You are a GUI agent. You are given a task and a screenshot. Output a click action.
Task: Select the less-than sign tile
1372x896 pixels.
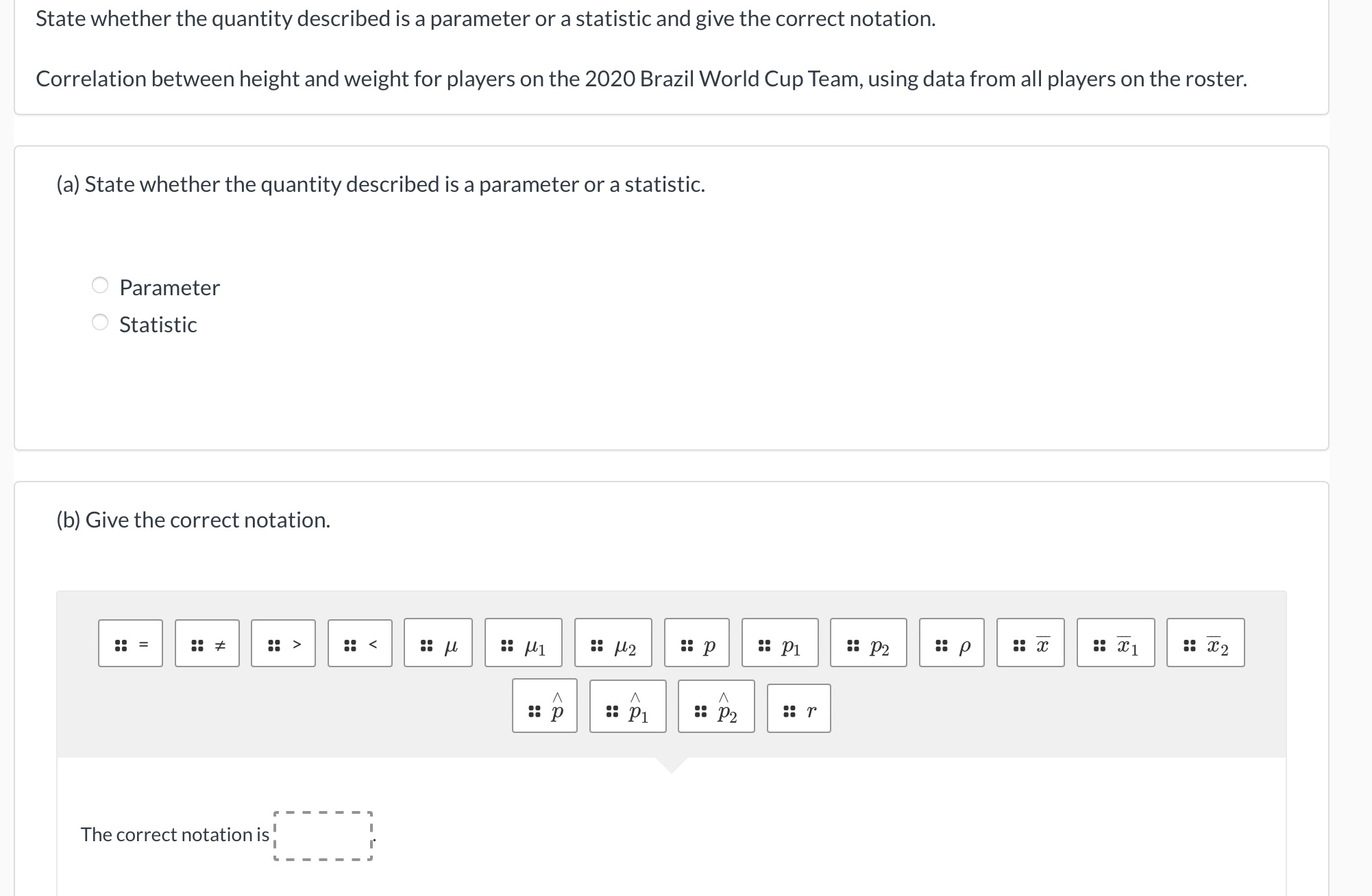pos(360,644)
